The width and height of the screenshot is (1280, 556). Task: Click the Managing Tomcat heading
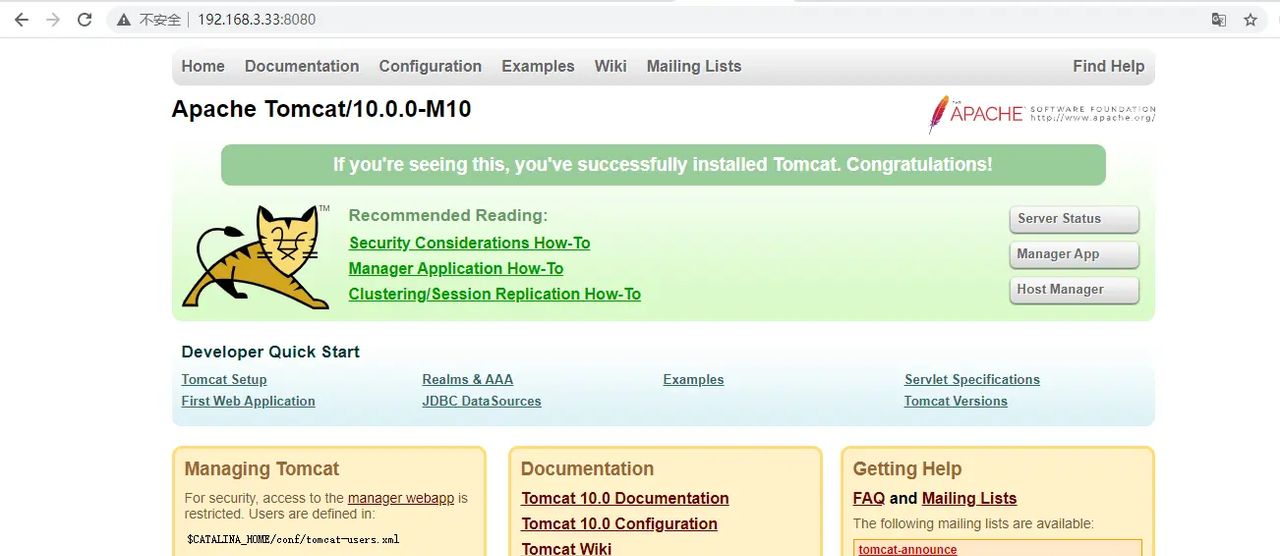coord(262,469)
